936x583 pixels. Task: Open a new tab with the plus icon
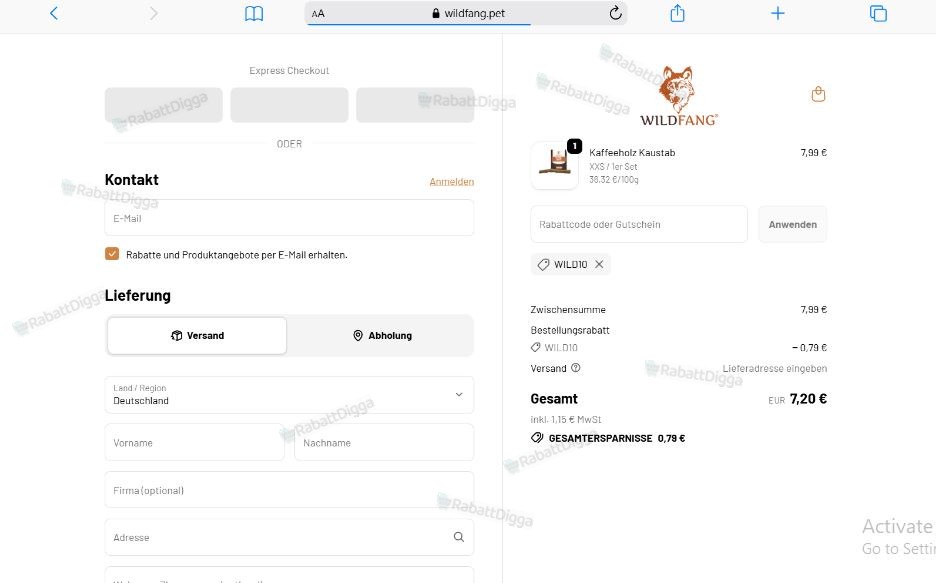(777, 13)
